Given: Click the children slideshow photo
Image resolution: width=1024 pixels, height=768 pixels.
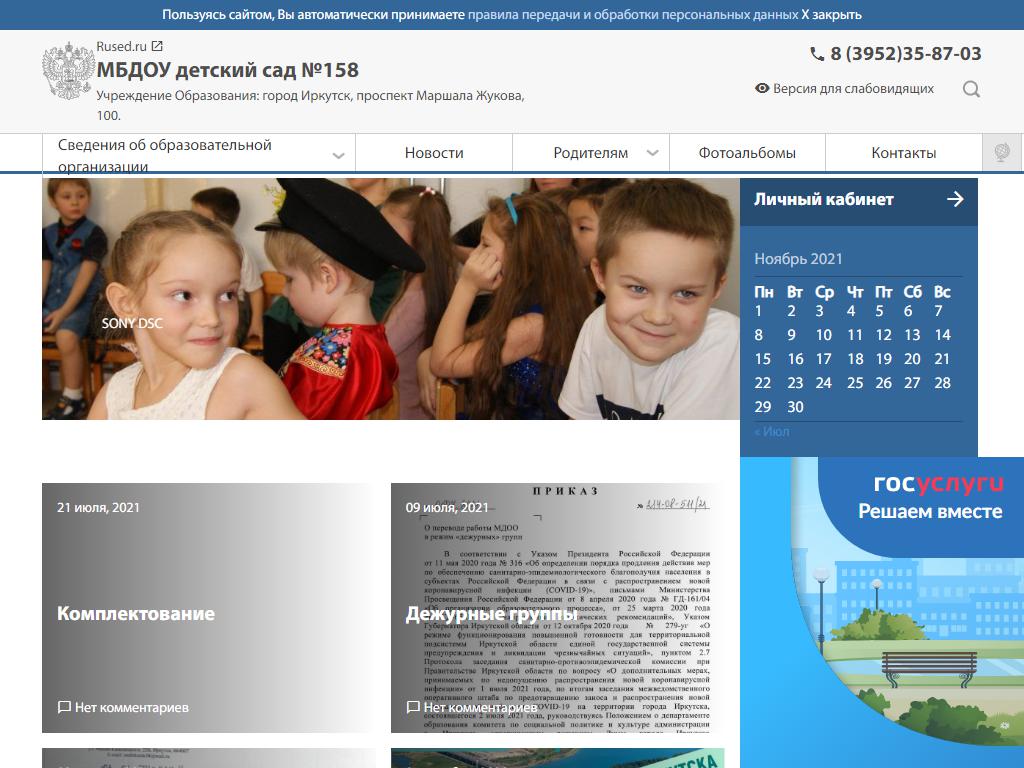Looking at the screenshot, I should 390,298.
